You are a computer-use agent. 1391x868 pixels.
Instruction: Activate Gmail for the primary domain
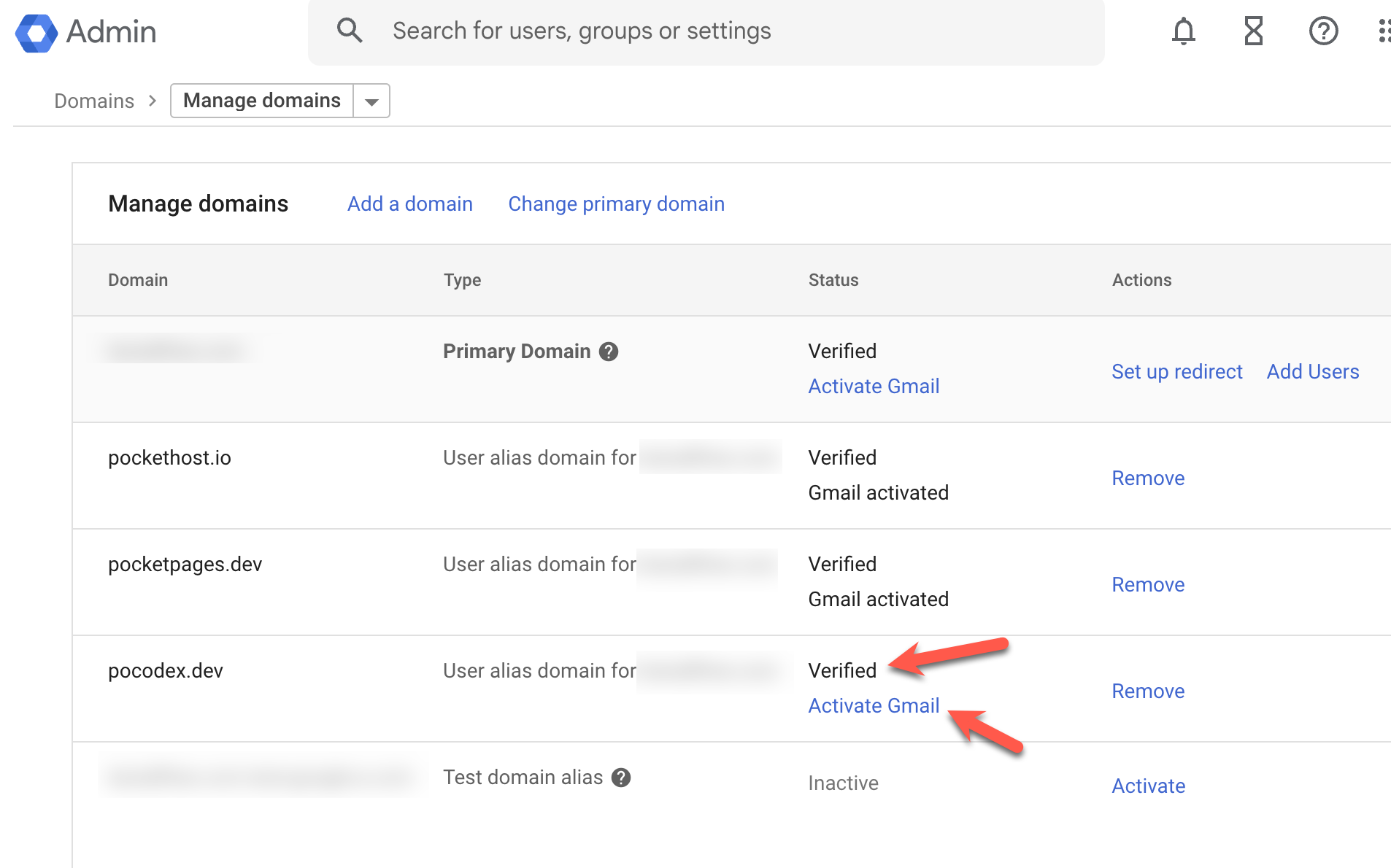874,387
